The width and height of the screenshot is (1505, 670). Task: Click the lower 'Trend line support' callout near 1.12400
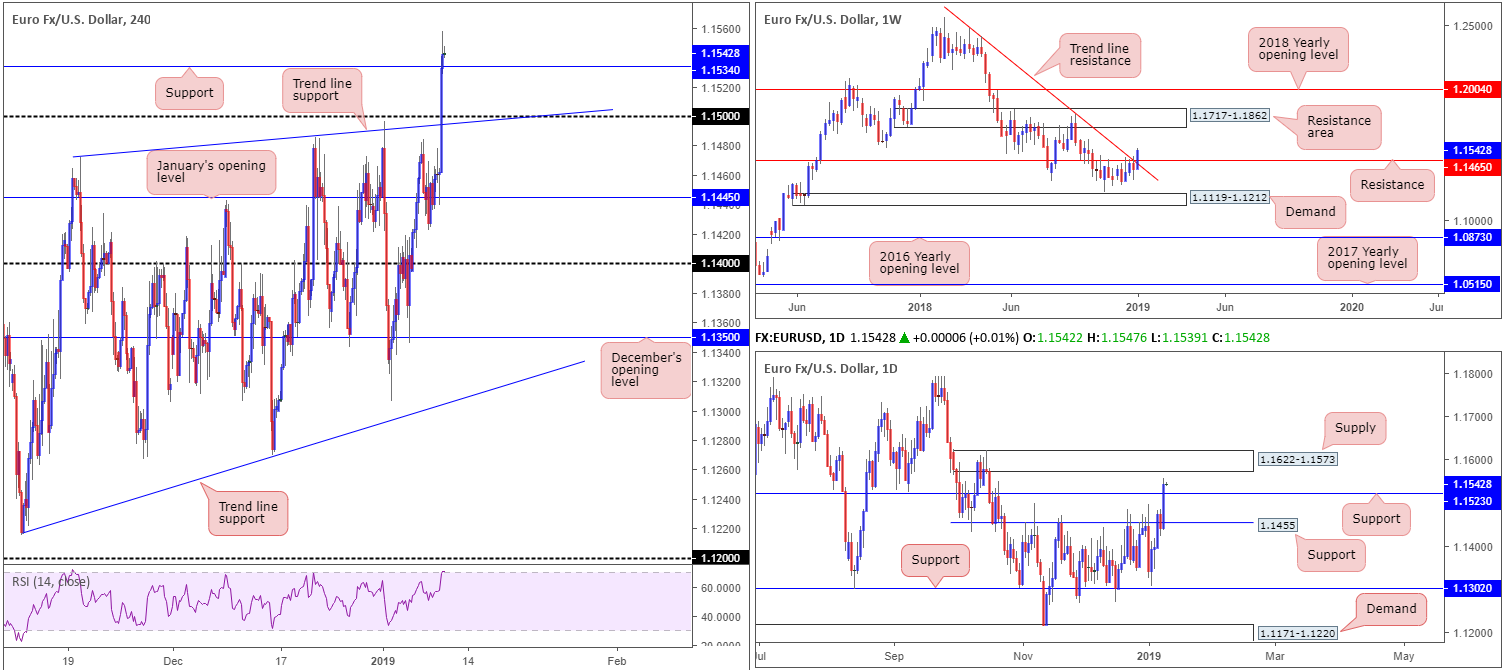point(250,511)
